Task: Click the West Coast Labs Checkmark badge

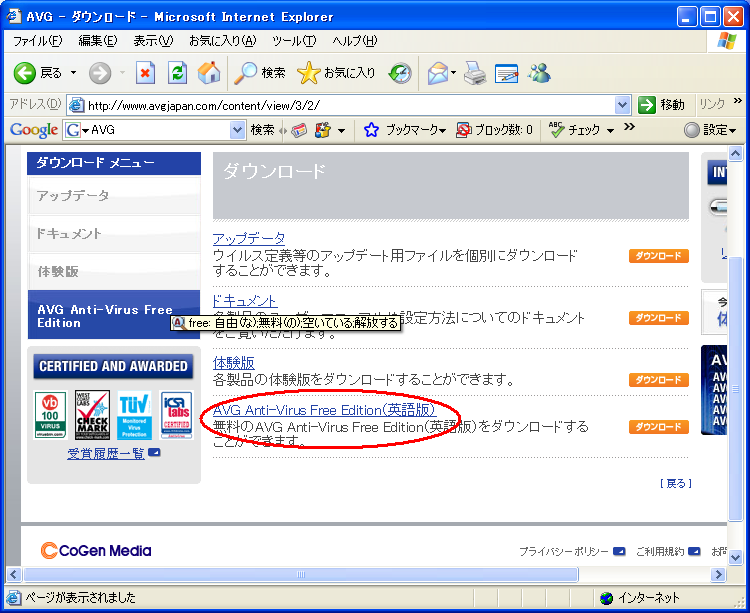Action: (x=92, y=415)
